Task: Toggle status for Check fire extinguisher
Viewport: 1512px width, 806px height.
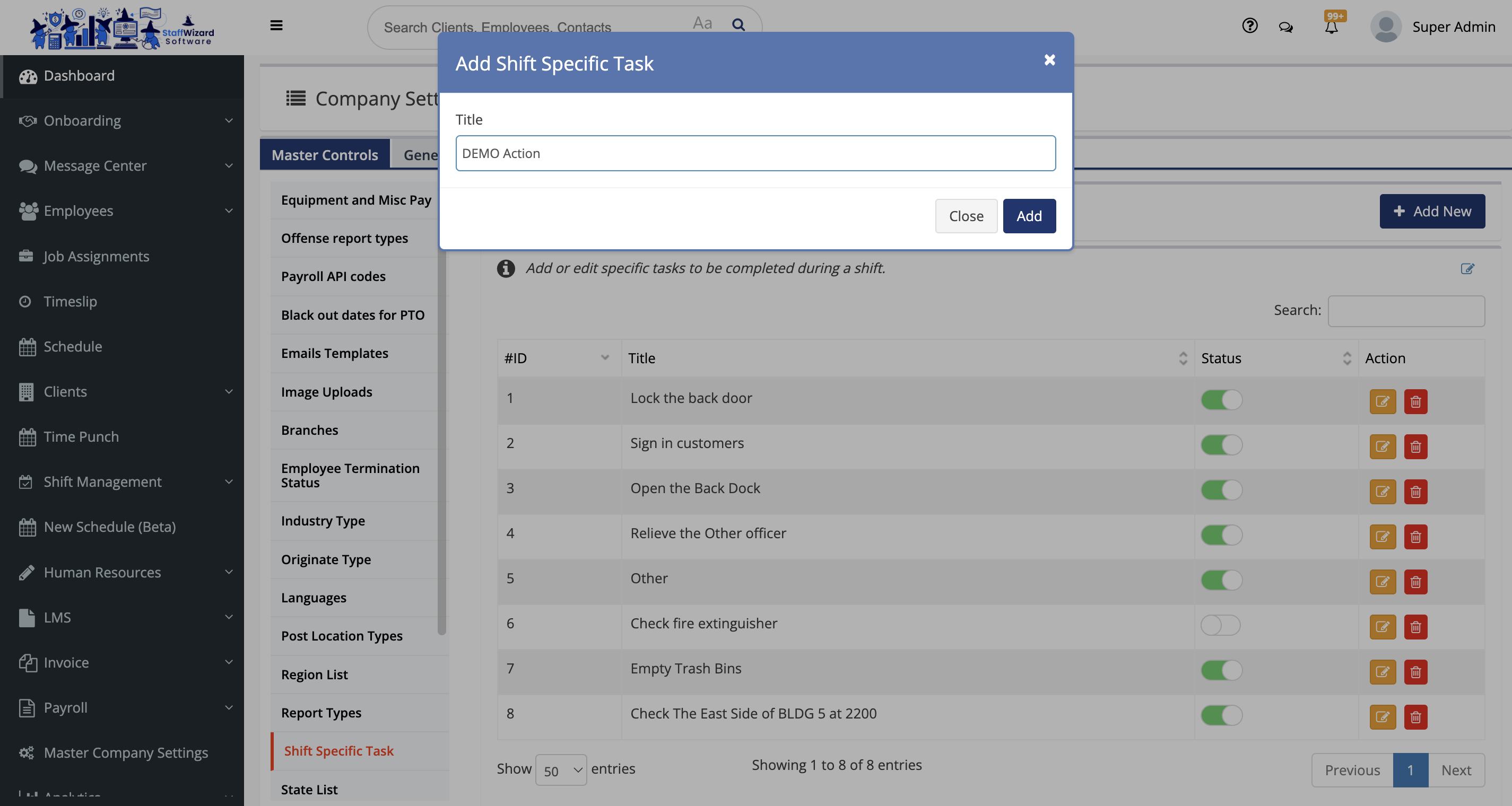Action: [x=1220, y=625]
